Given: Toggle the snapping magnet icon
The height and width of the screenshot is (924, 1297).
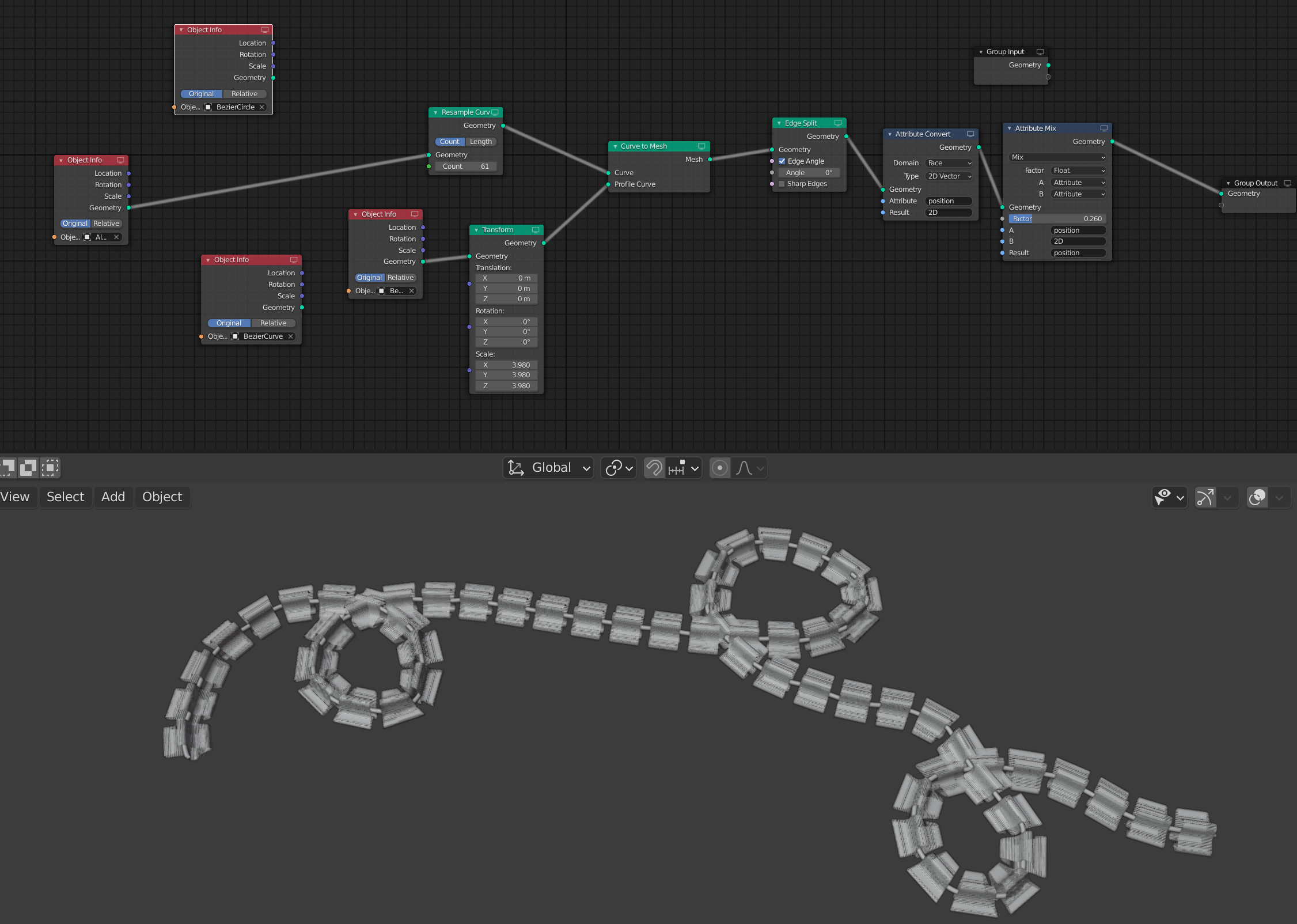Looking at the screenshot, I should pos(654,468).
